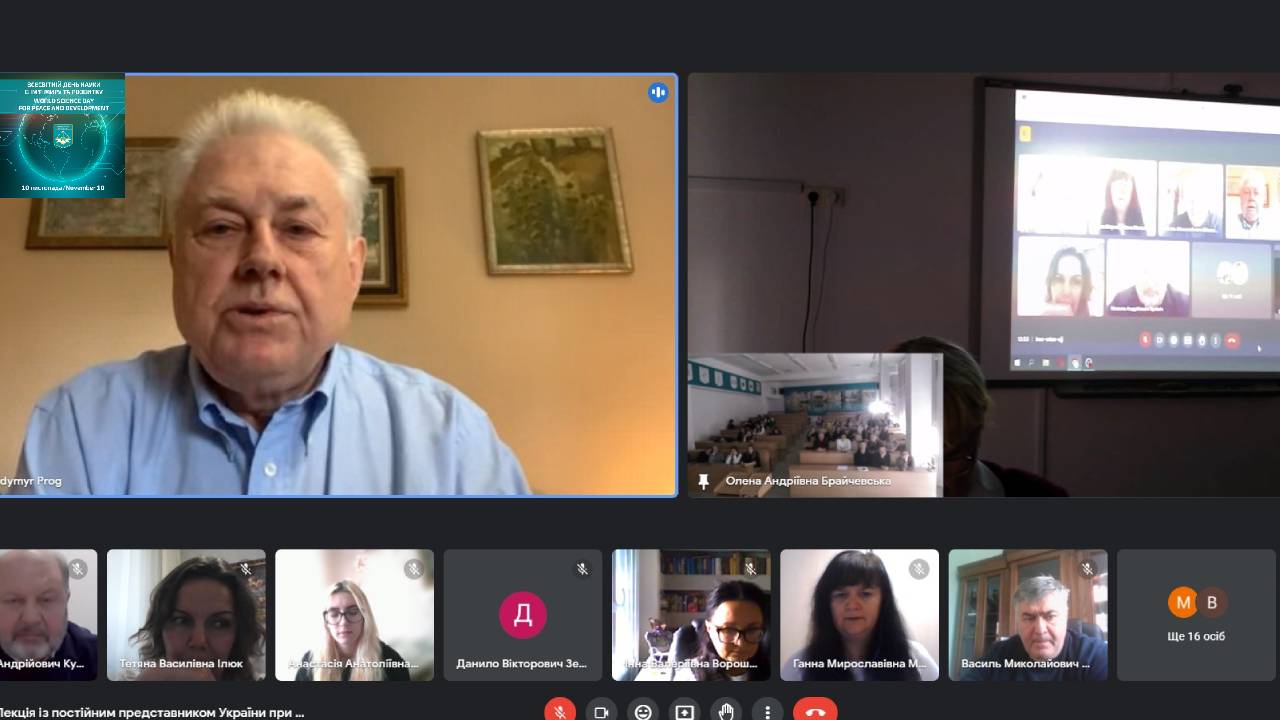Start presenting your screen
This screenshot has height=720, width=1280.
tap(684, 711)
